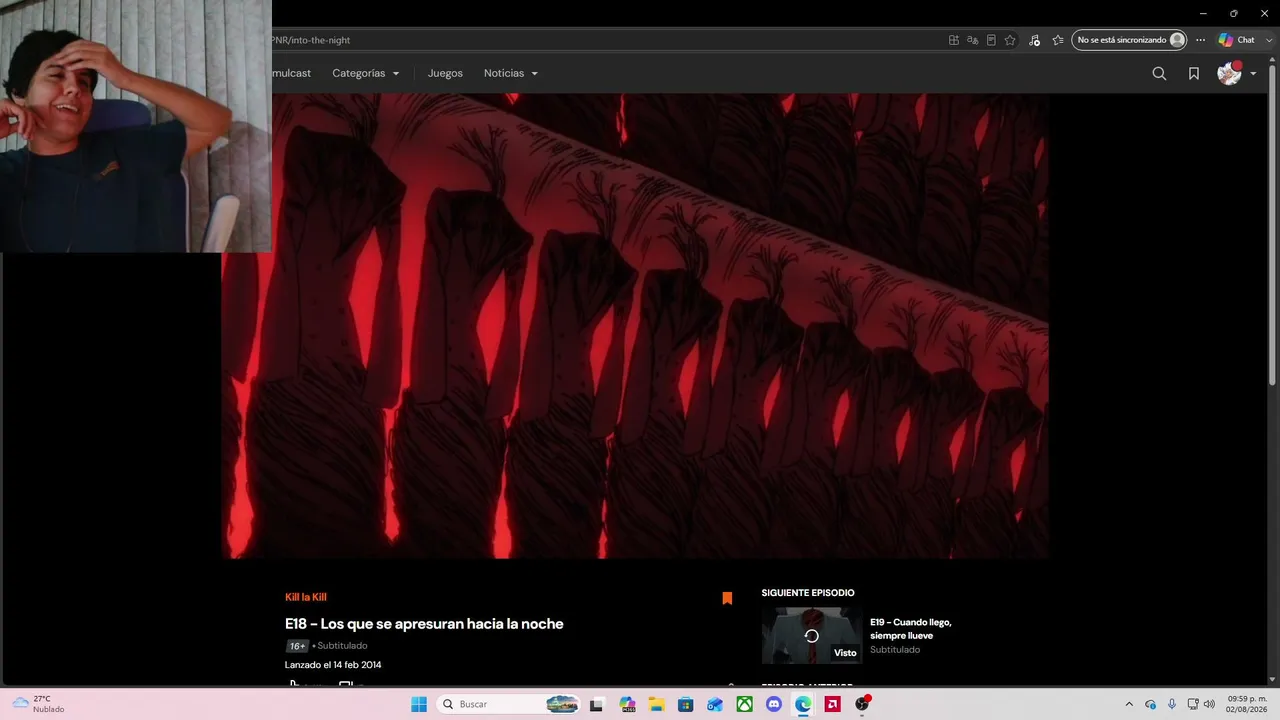Viewport: 1280px width, 720px height.
Task: Open the Crunchyroll watchlist bookmark icon
Action: coord(1194,73)
